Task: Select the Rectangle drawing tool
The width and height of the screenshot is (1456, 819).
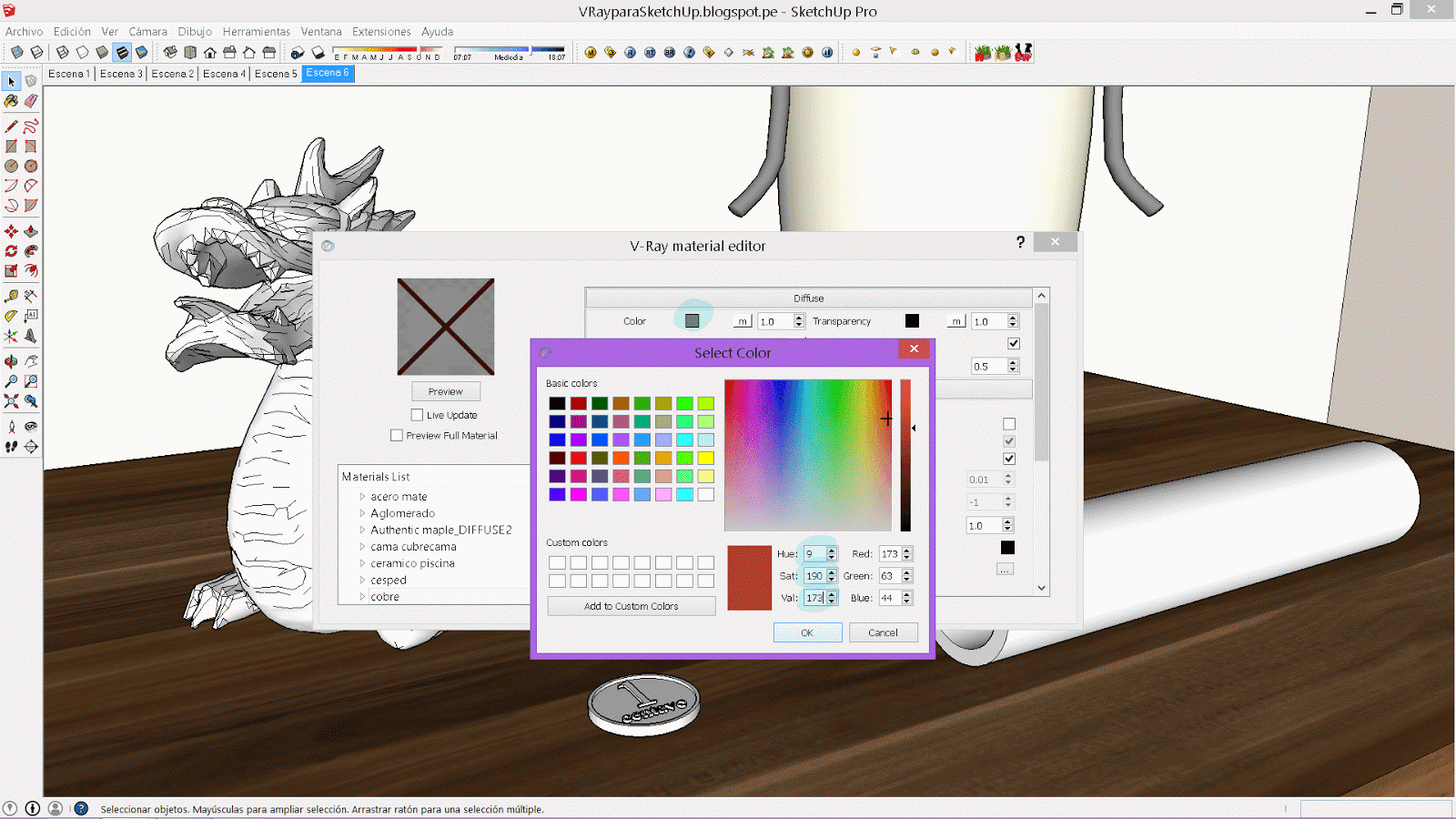Action: pyautogui.click(x=11, y=145)
